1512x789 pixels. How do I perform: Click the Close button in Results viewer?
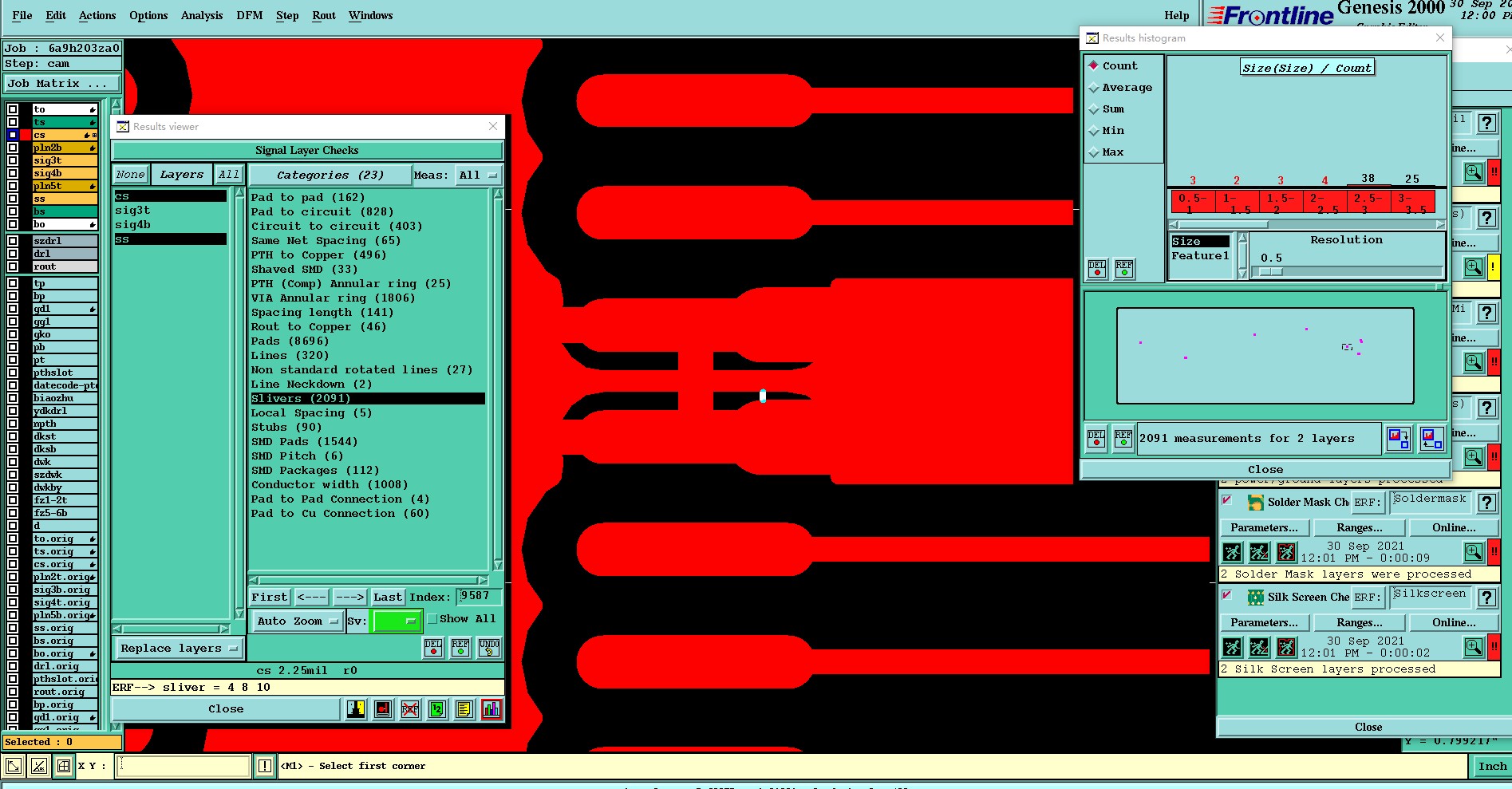226,709
